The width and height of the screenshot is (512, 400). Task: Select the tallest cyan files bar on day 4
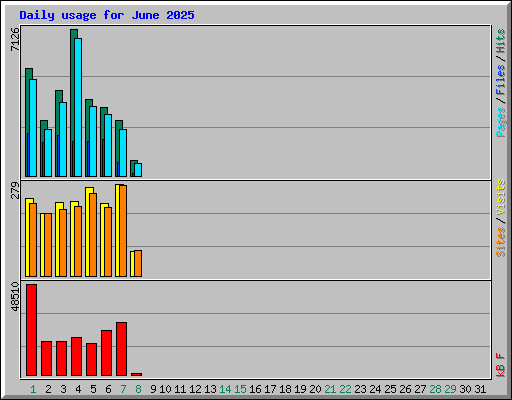point(78,107)
